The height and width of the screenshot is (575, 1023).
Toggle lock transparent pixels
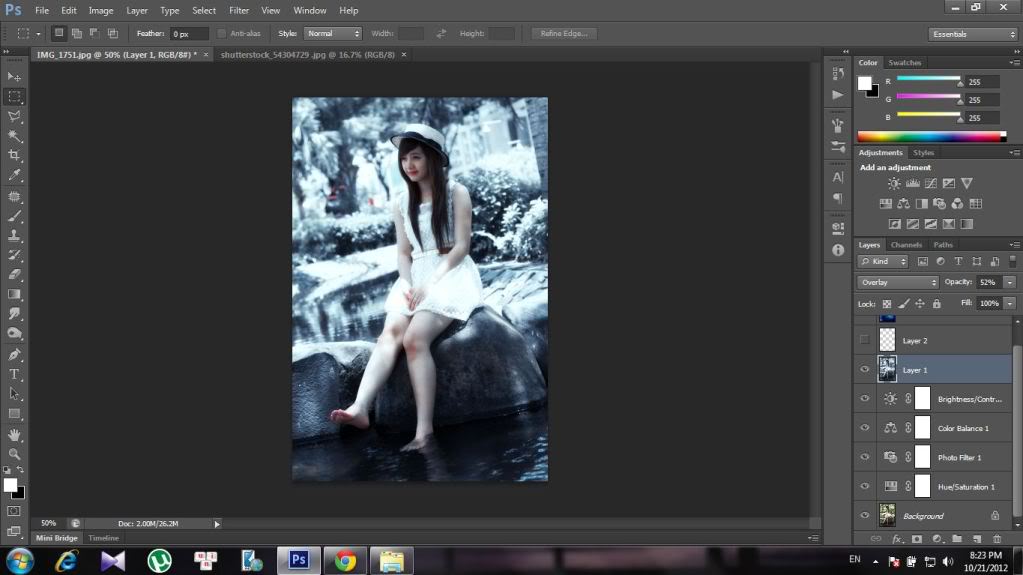click(x=887, y=303)
